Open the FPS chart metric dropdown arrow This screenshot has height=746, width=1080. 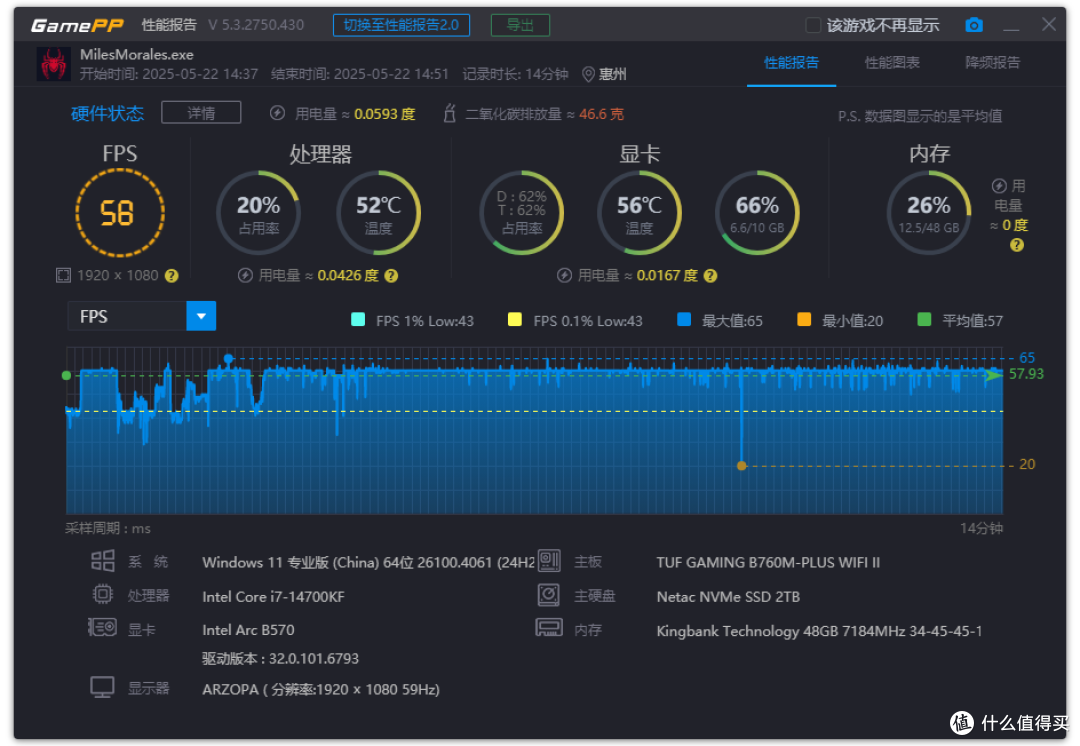[201, 316]
